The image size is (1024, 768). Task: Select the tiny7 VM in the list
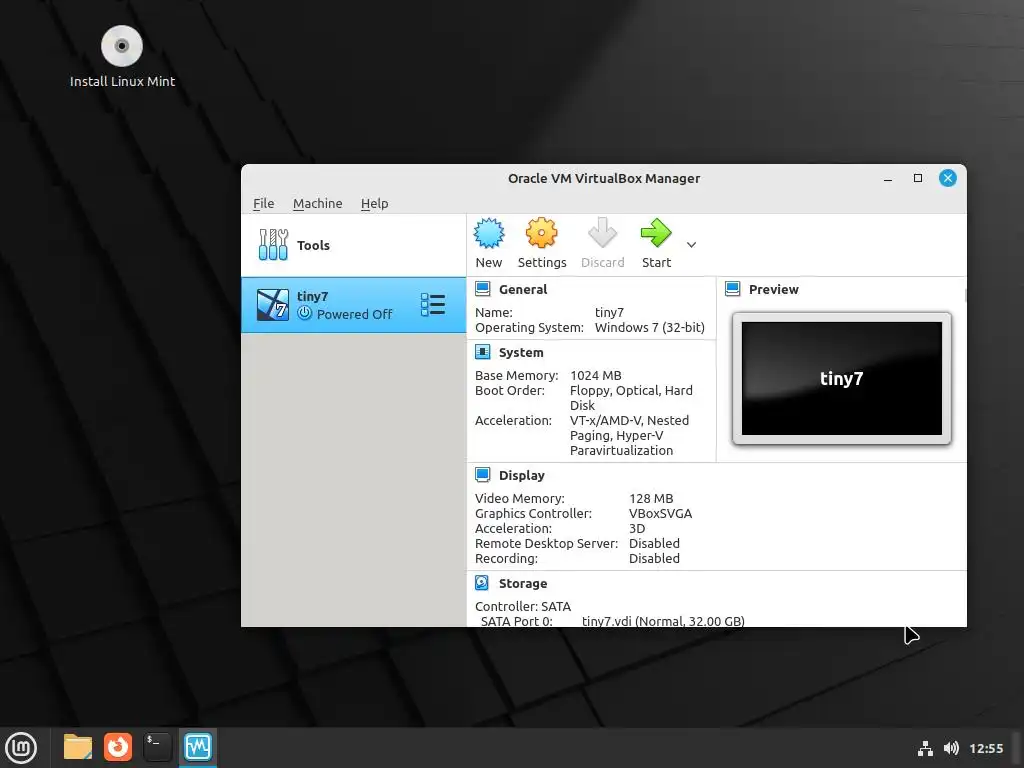tap(353, 305)
